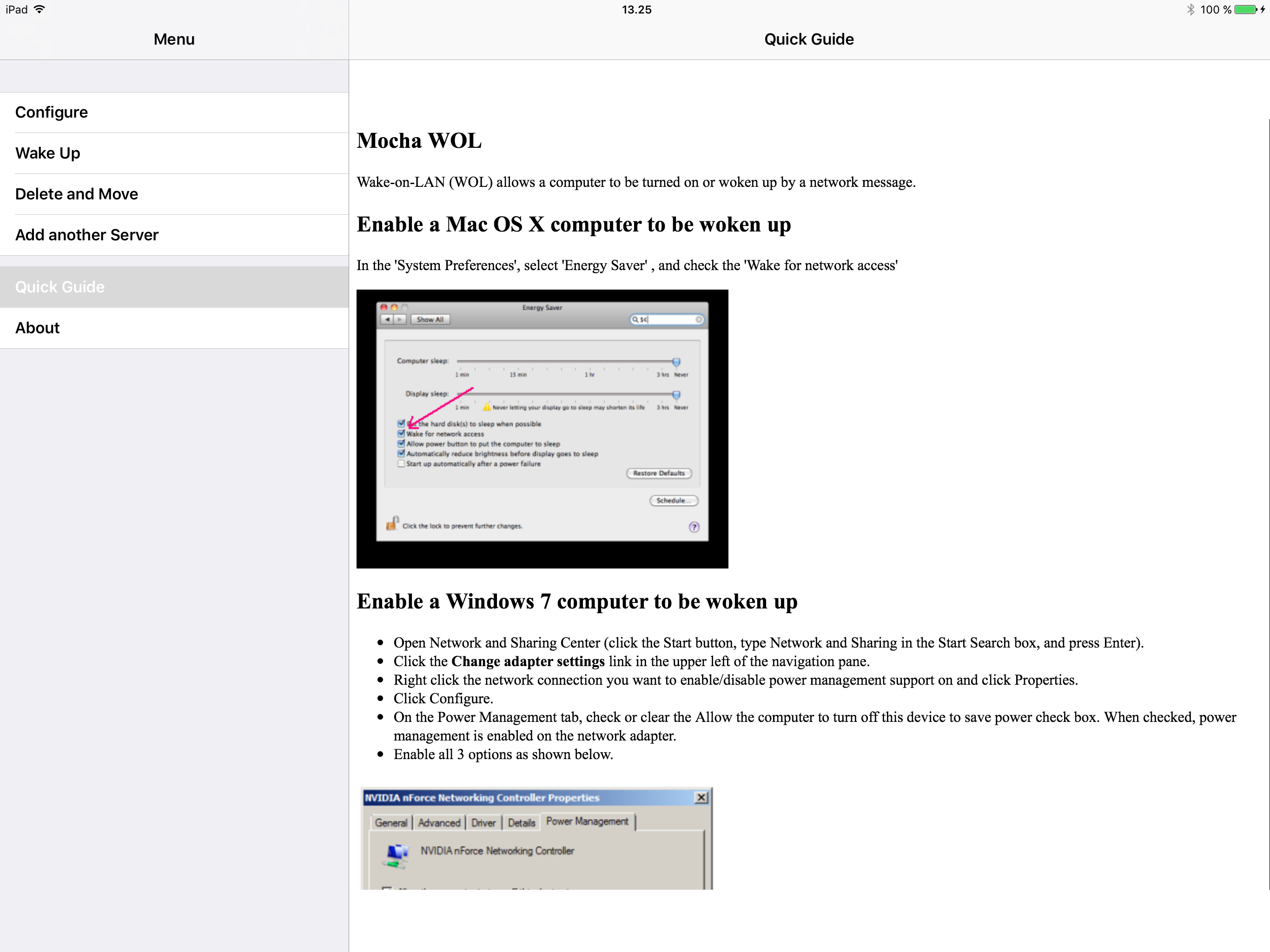Toggle Wake for network access checkbox
This screenshot has width=1270, height=952.
[x=401, y=434]
